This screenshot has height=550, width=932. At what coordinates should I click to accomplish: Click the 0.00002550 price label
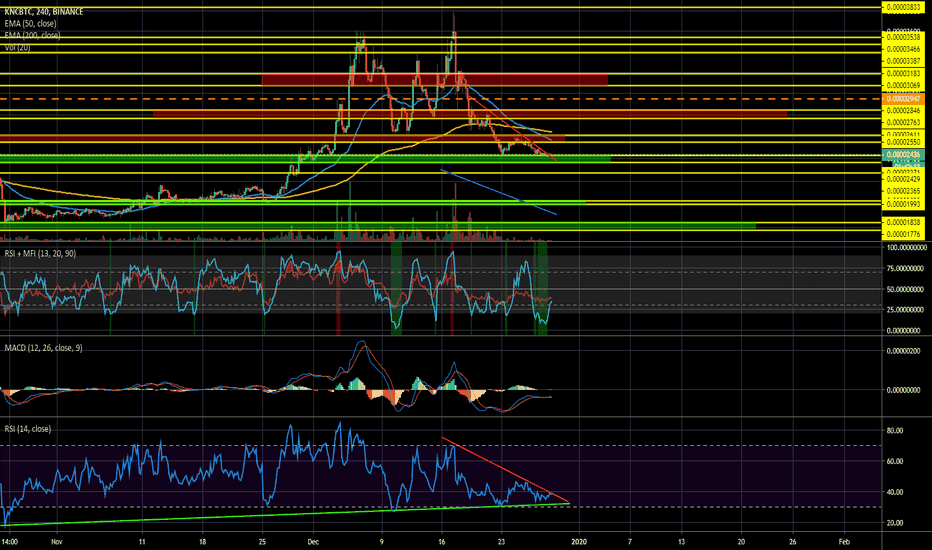[x=903, y=143]
